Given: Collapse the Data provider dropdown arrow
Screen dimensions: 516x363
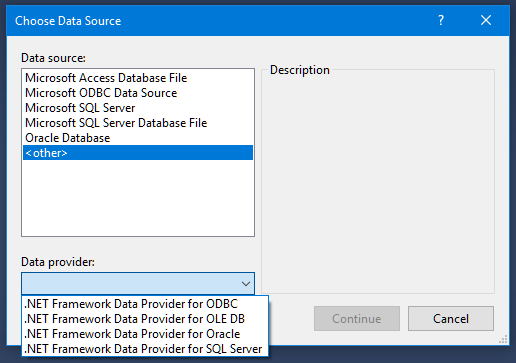Looking at the screenshot, I should pyautogui.click(x=246, y=284).
